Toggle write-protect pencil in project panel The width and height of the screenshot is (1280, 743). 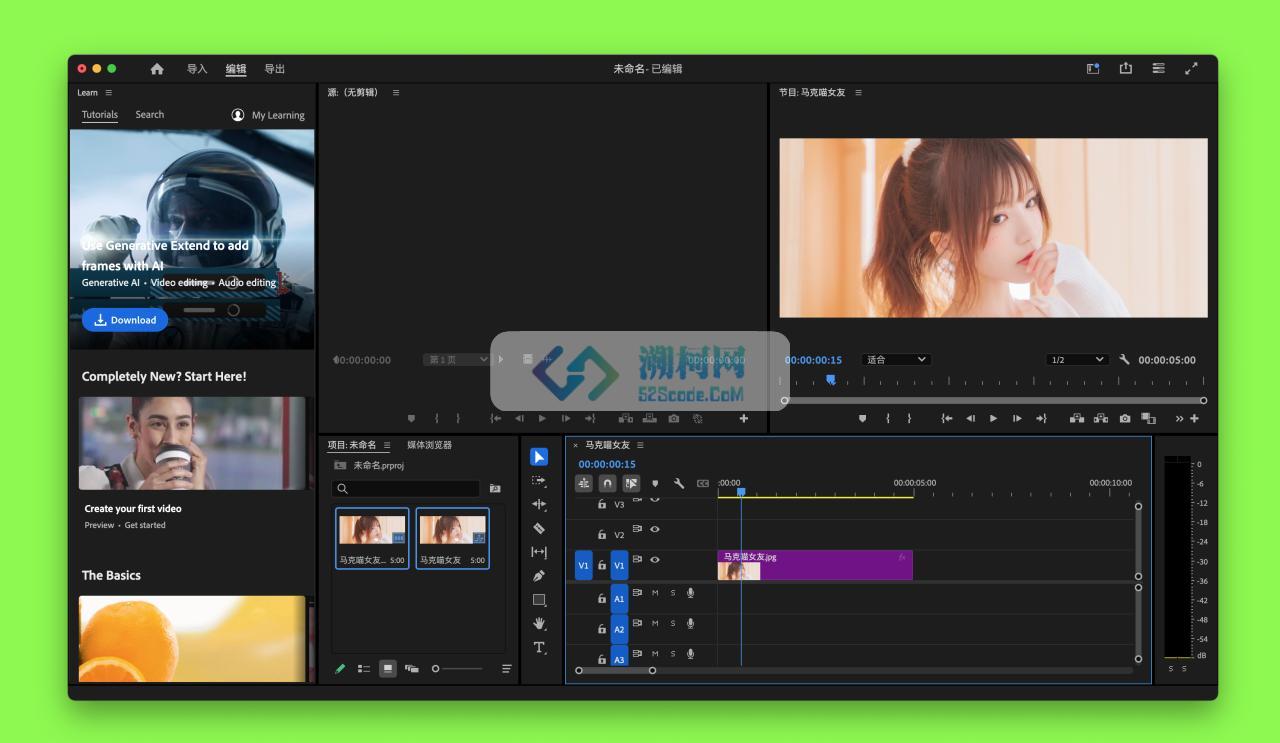click(340, 669)
